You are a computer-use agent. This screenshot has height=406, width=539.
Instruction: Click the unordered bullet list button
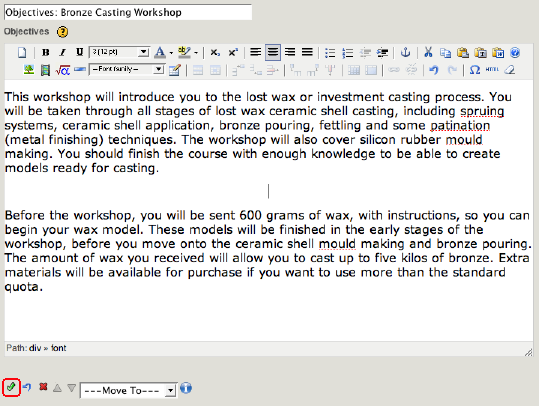coord(330,53)
